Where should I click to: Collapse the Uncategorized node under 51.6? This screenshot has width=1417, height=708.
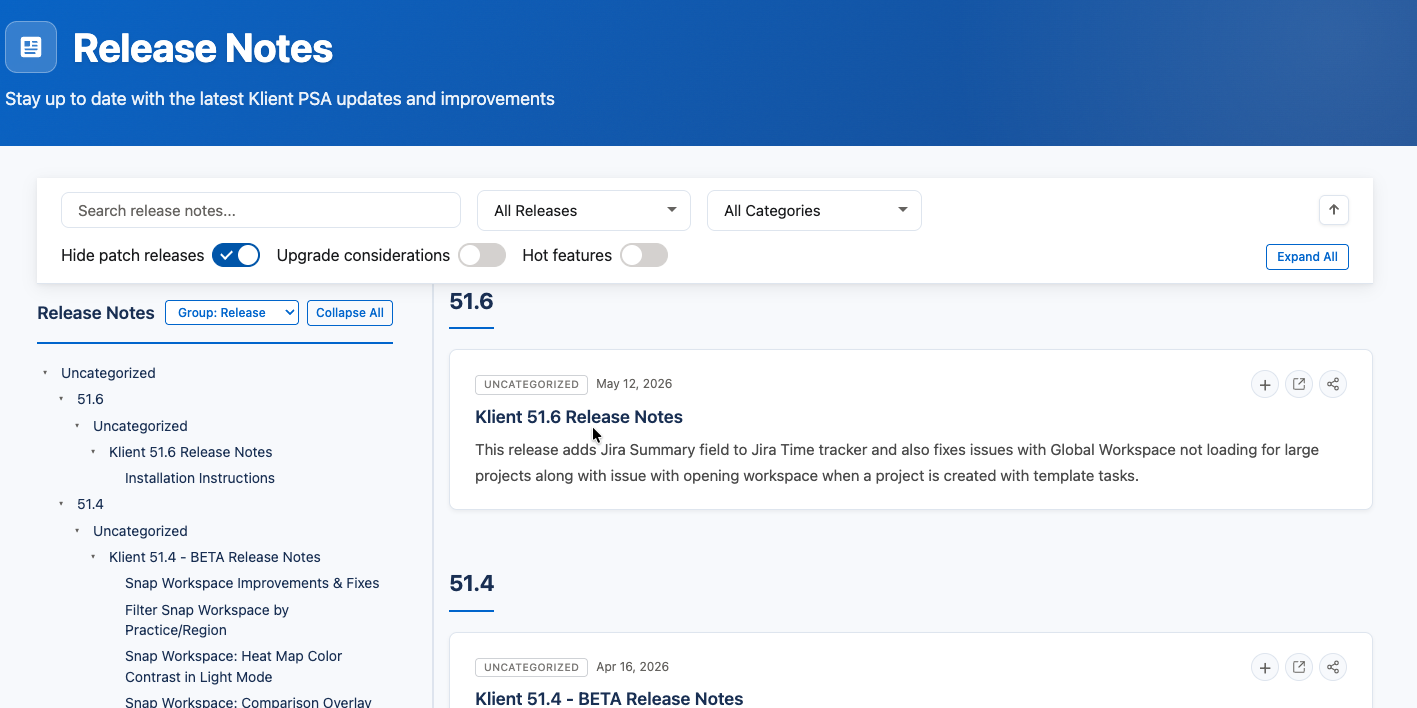click(x=77, y=426)
